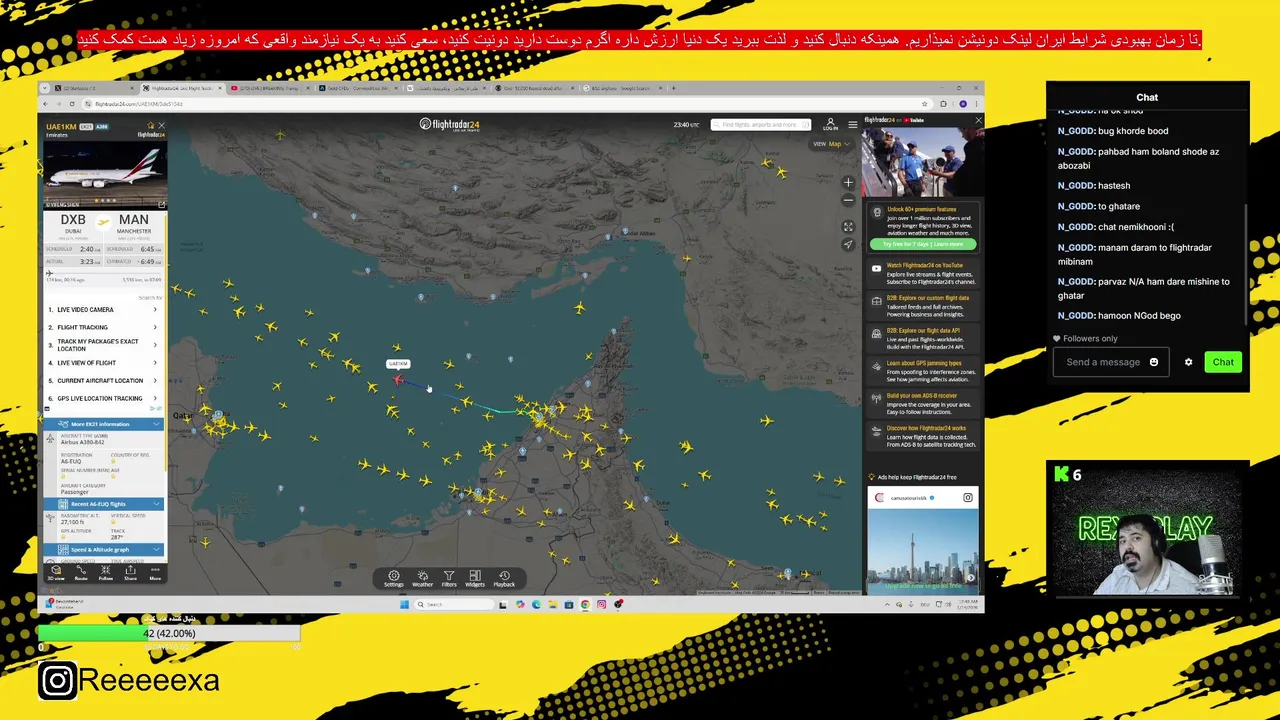The height and width of the screenshot is (720, 1280).
Task: Switch to the Gold CFDs browser tab
Action: point(357,88)
